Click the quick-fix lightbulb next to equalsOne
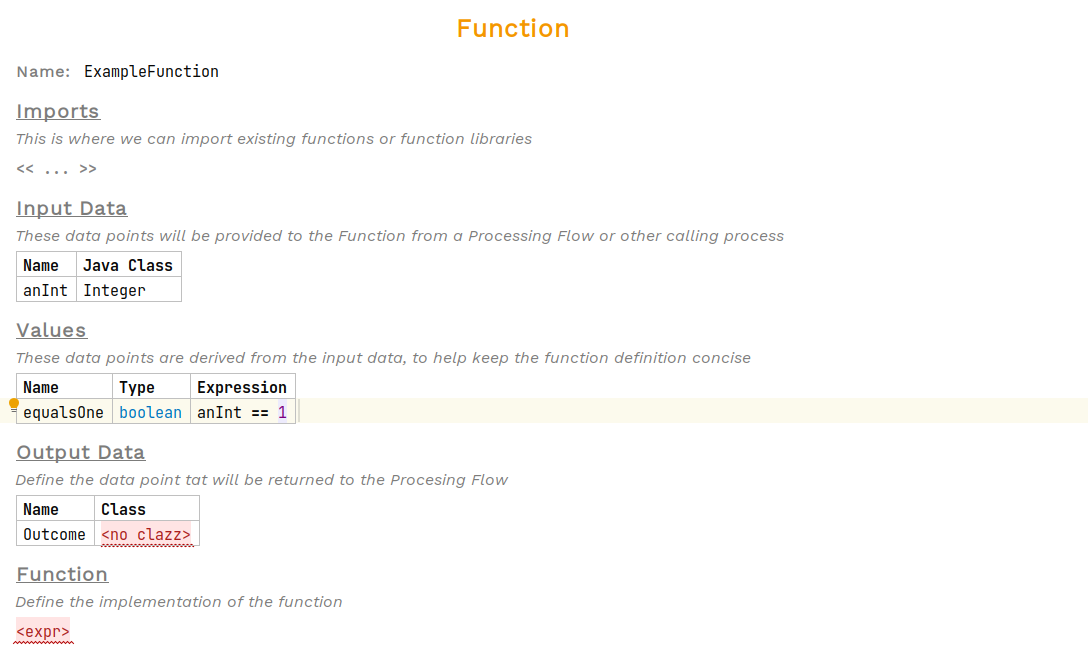 (13, 404)
